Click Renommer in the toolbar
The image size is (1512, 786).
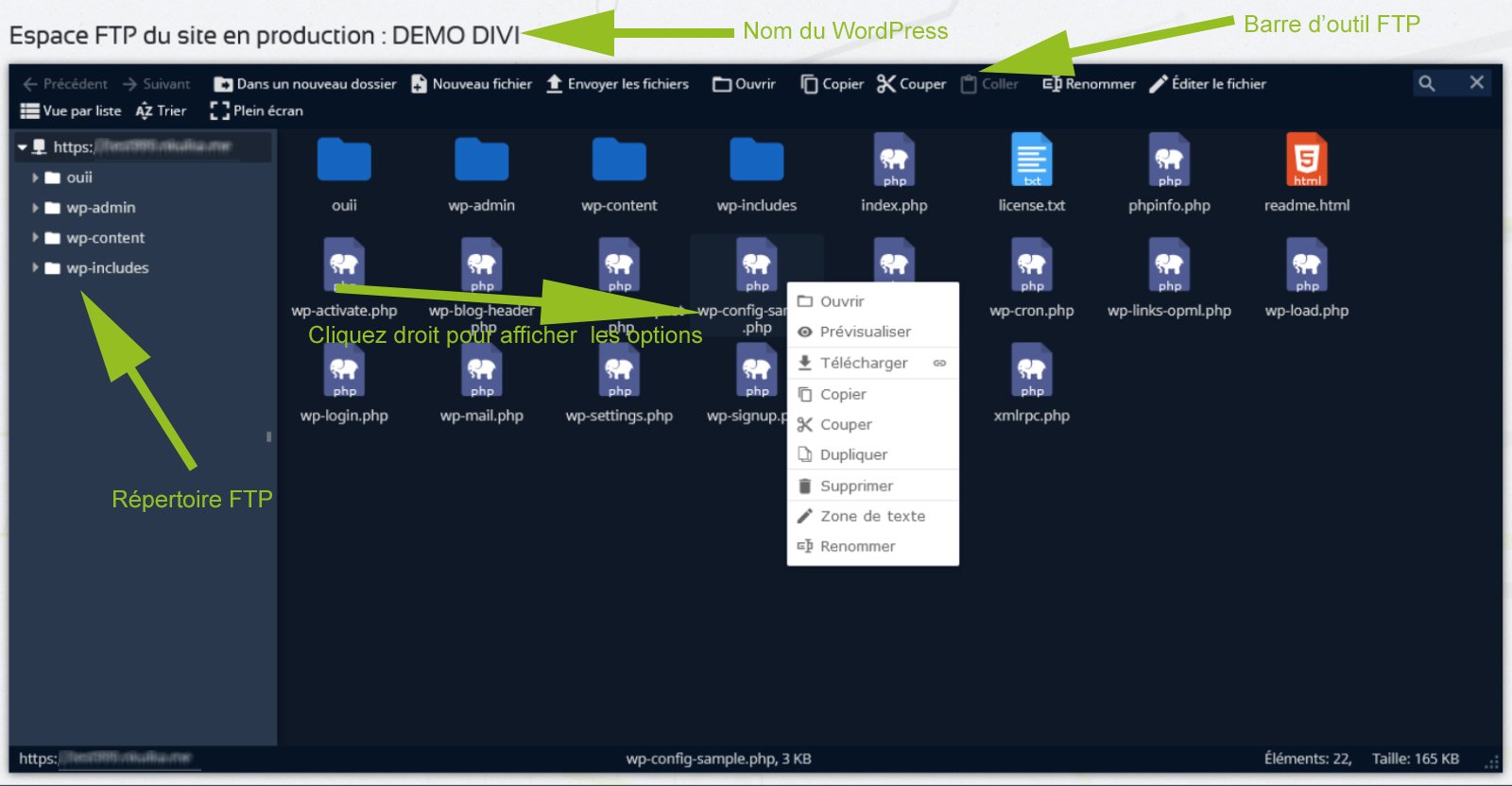coord(1090,84)
